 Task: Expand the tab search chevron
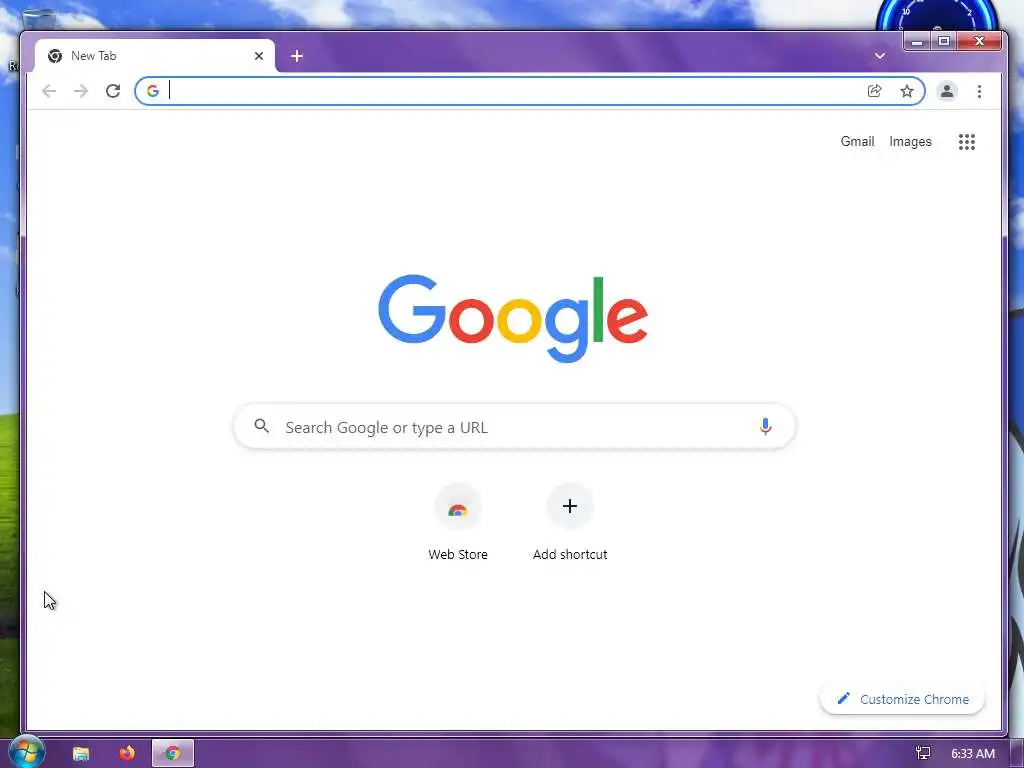(x=880, y=56)
